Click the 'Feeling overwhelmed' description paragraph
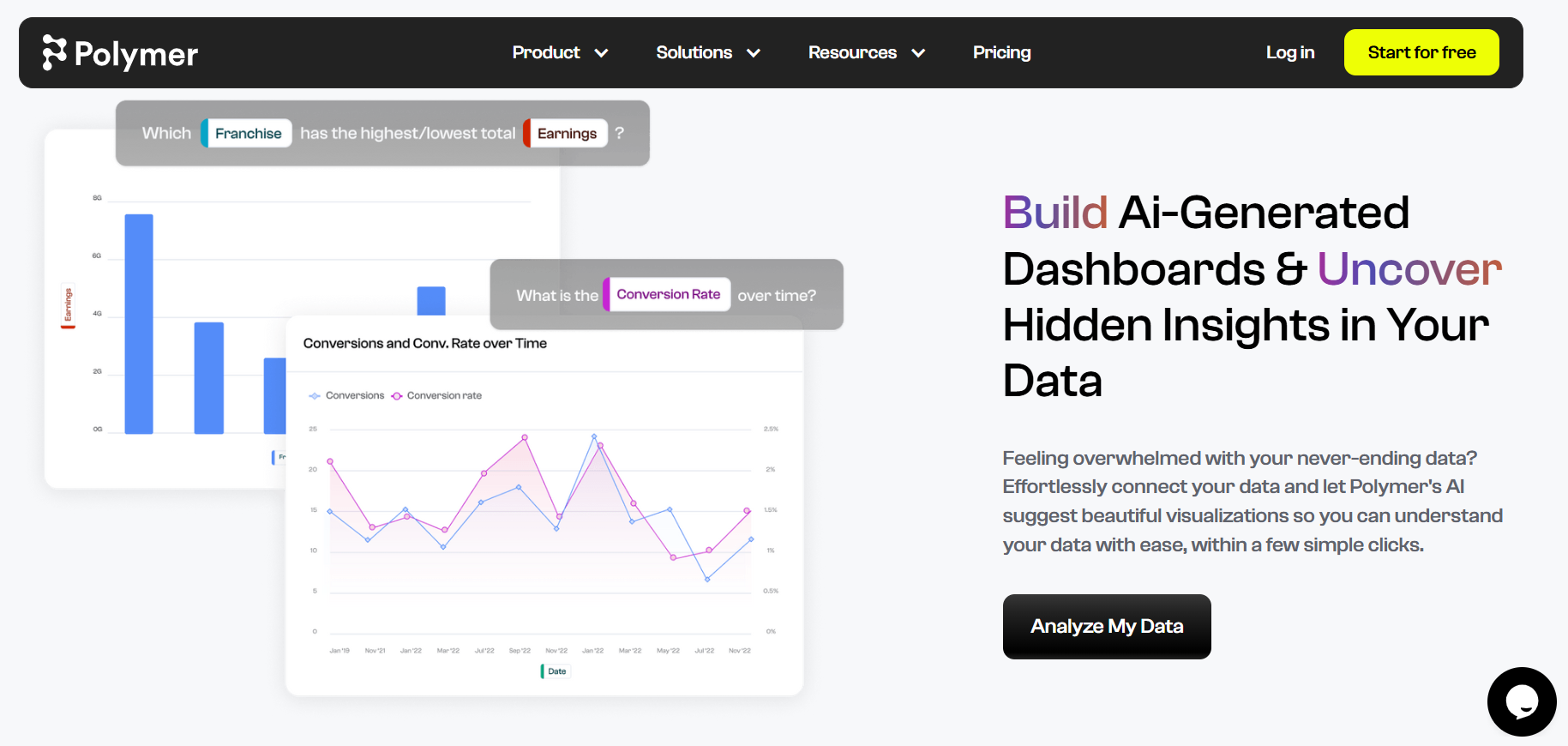This screenshot has height=746, width=1568. click(x=1253, y=502)
